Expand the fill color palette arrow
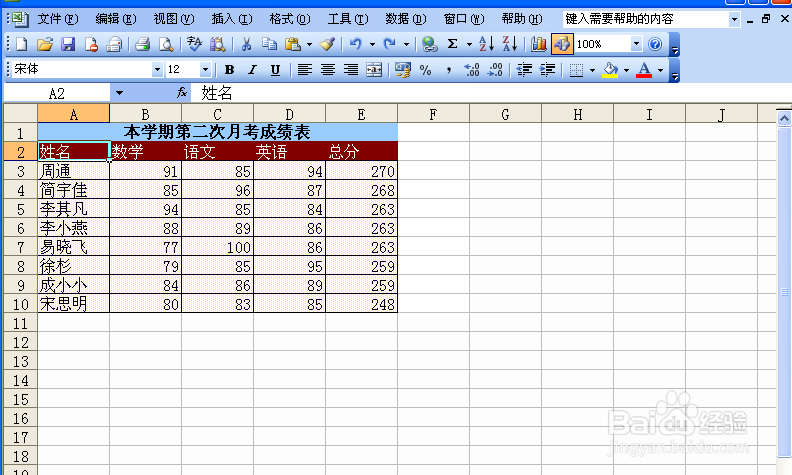Screen dimensions: 792x475 pos(626,70)
